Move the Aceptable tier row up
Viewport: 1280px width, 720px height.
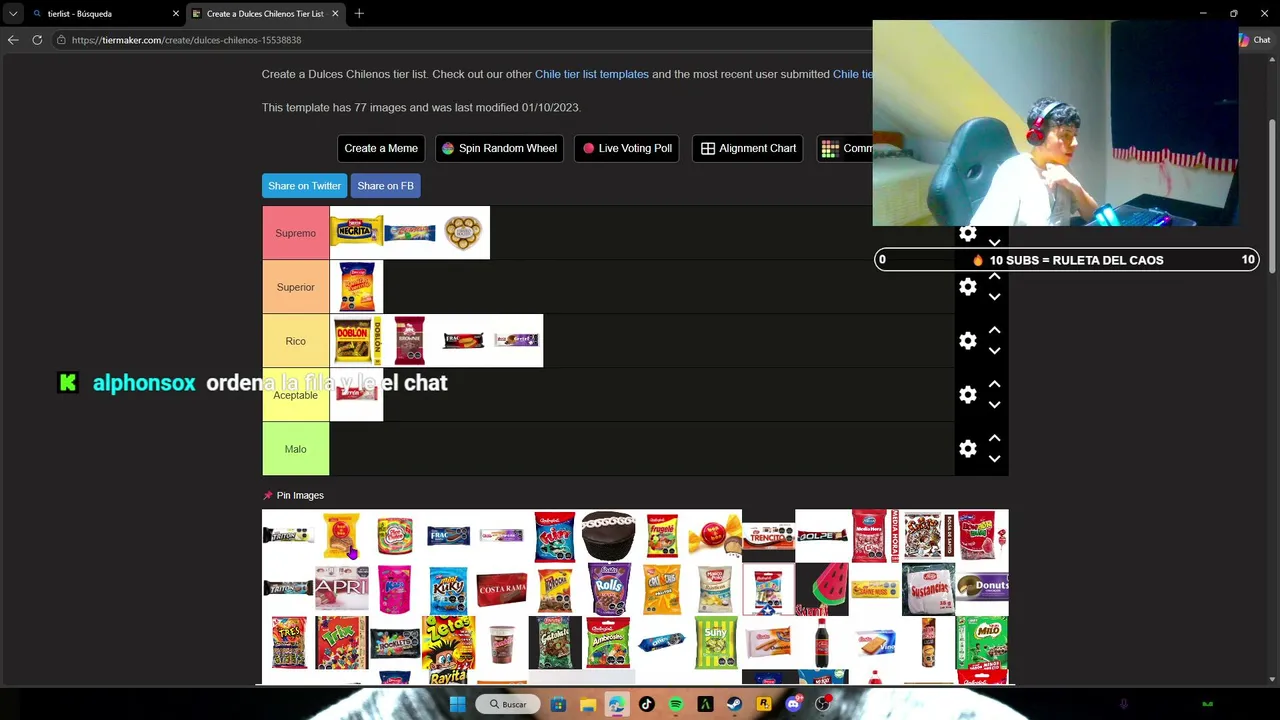click(x=994, y=384)
